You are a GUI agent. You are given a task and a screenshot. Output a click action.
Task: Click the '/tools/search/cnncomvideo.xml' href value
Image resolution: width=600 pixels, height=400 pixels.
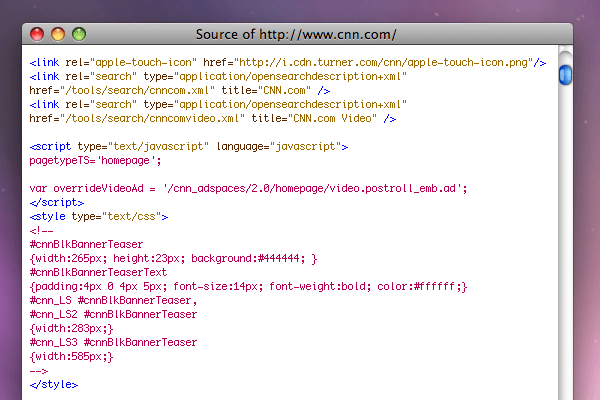point(152,118)
